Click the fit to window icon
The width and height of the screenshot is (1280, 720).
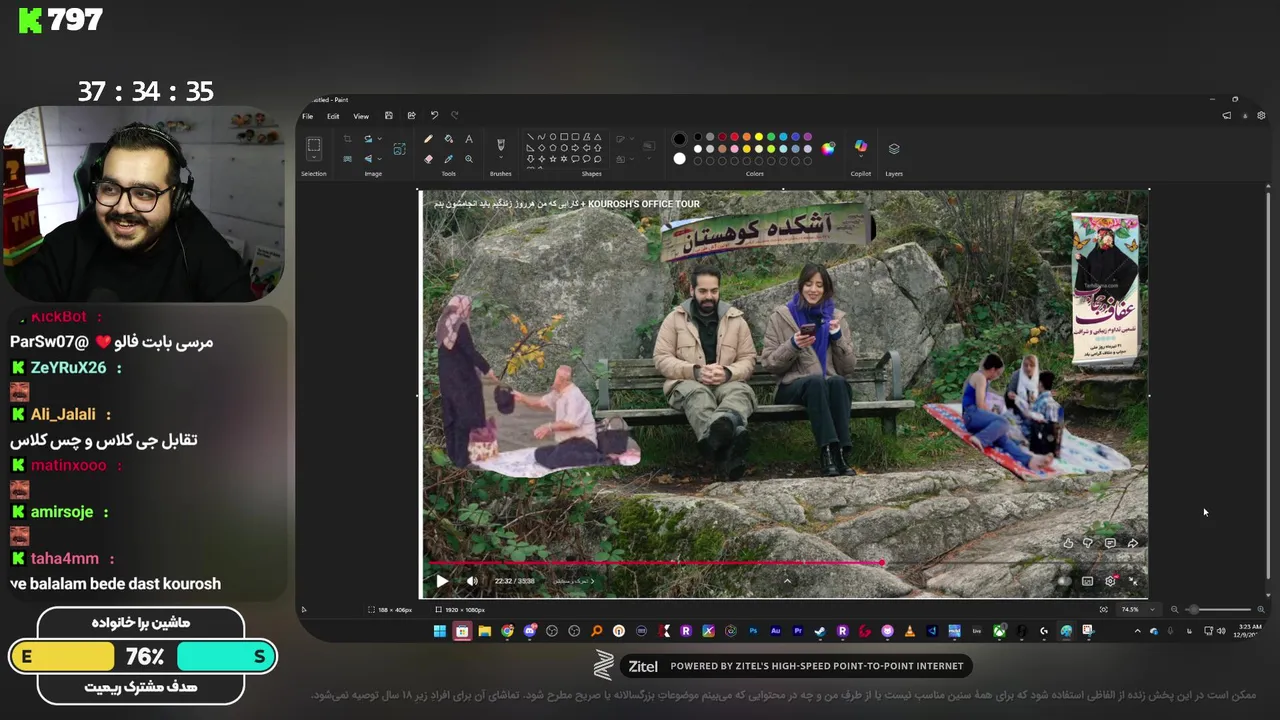point(1104,609)
